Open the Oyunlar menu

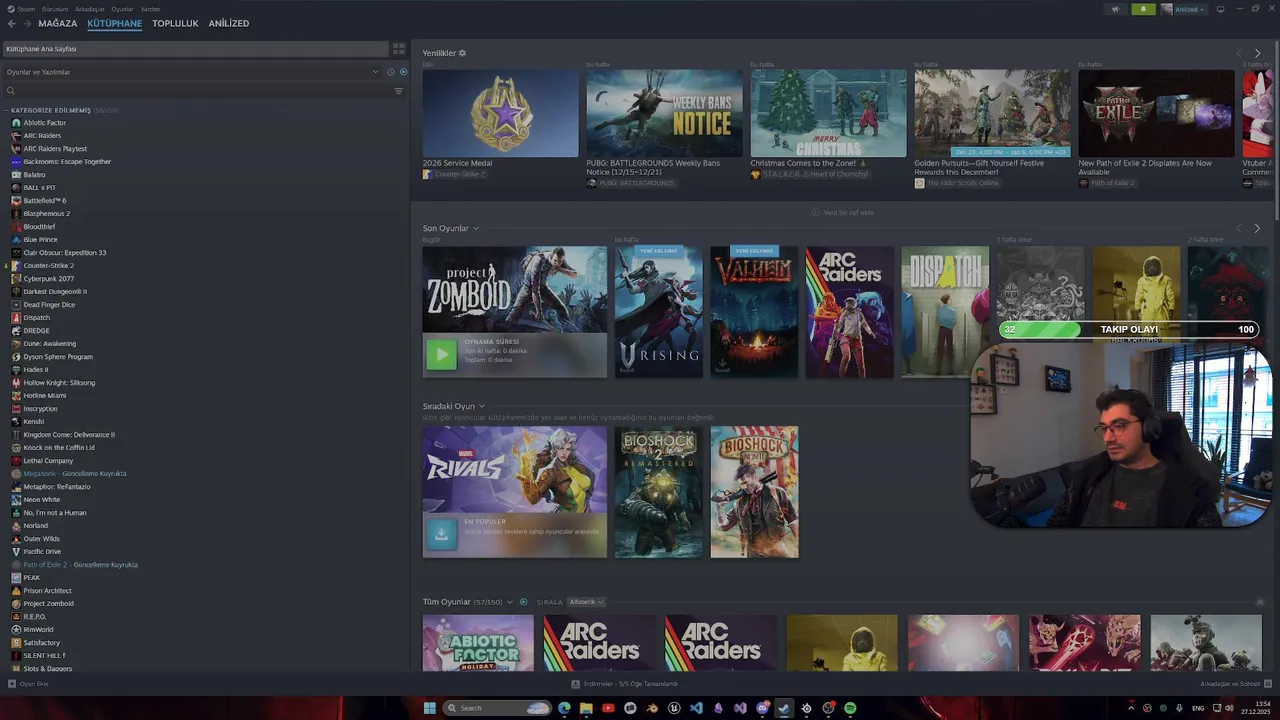(122, 8)
